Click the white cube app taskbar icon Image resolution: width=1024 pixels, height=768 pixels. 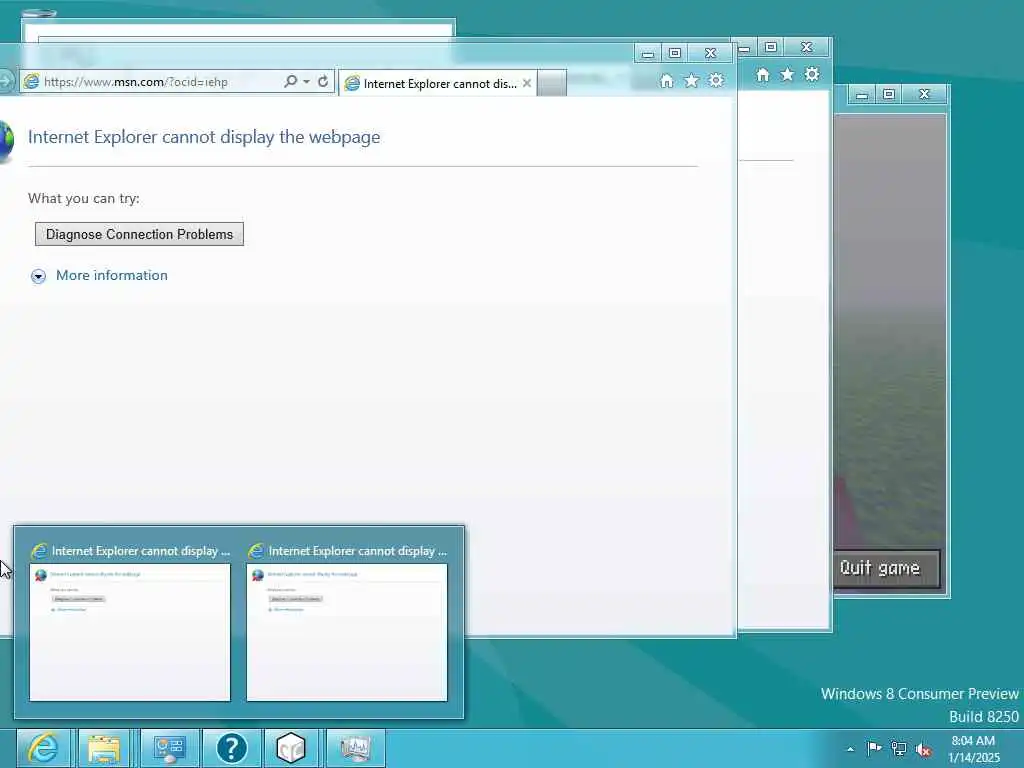coord(291,748)
